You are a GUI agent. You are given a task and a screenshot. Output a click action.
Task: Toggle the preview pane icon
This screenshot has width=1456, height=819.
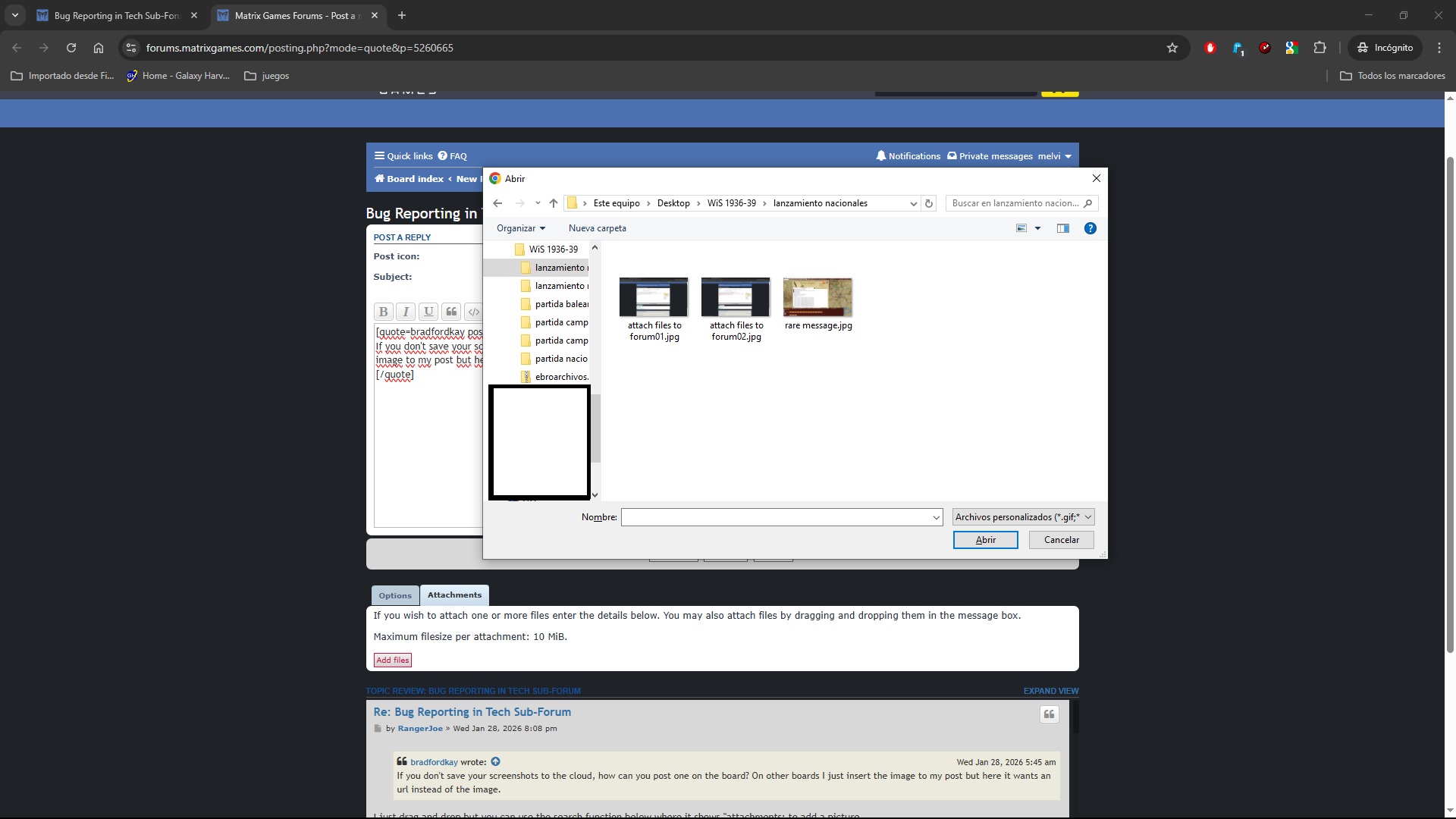point(1062,227)
